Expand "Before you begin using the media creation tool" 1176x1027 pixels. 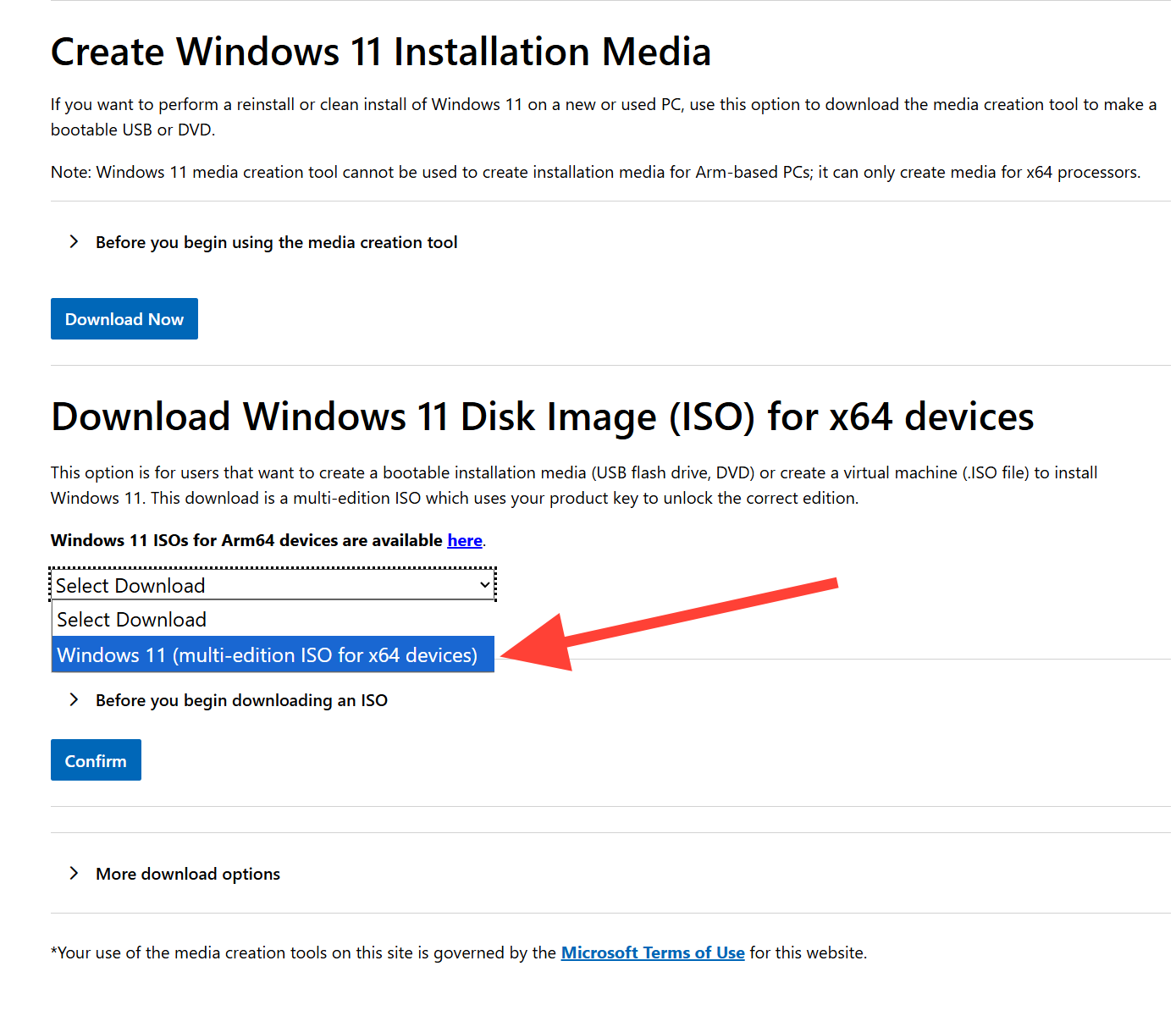point(275,242)
